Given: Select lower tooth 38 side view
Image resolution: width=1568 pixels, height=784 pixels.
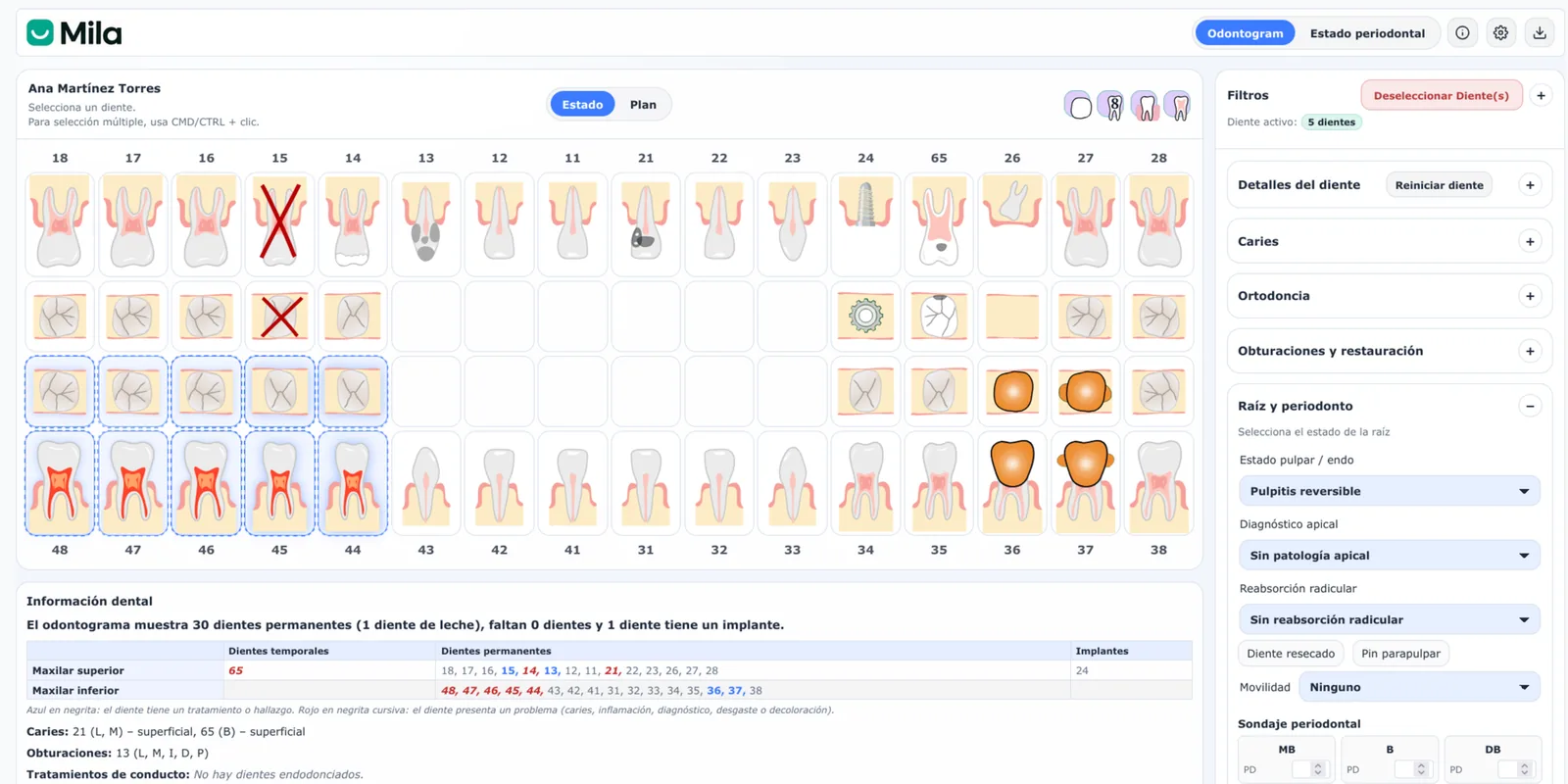Looking at the screenshot, I should pos(1158,483).
